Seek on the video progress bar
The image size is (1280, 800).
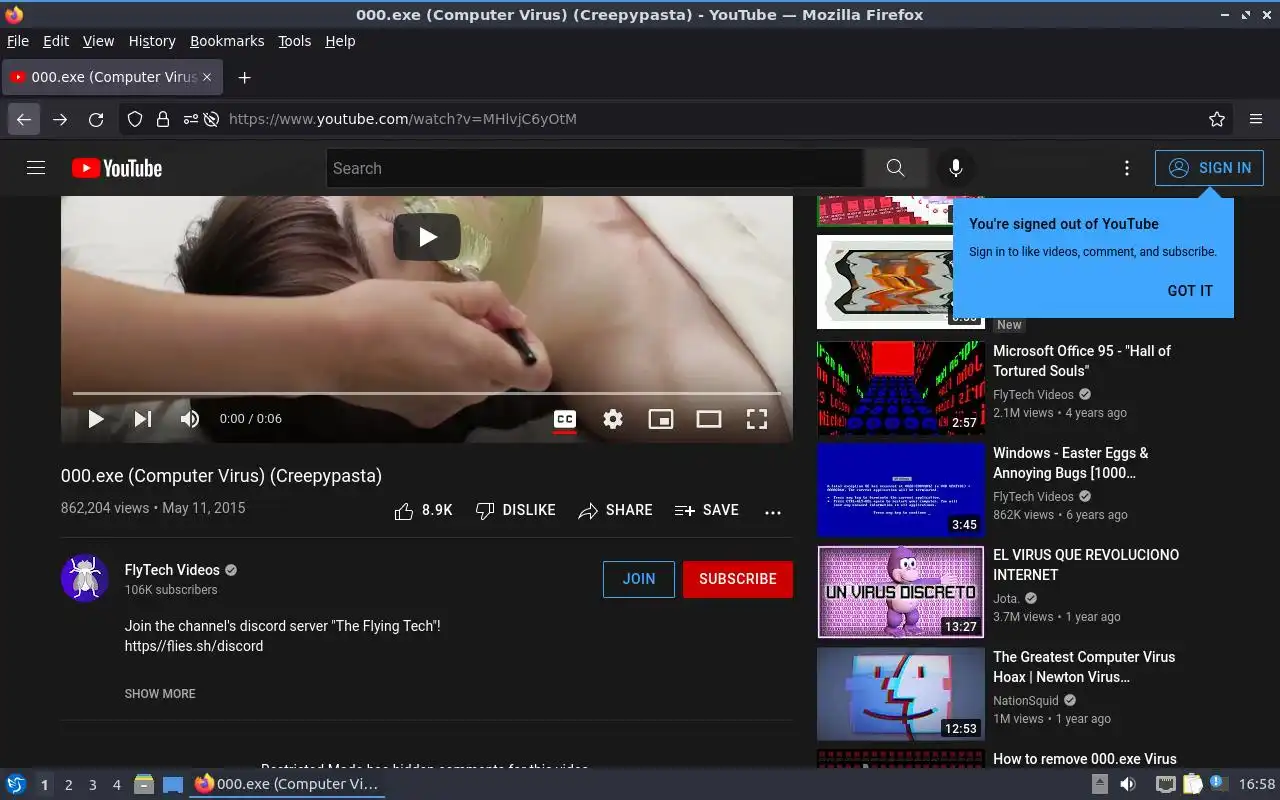click(427, 393)
